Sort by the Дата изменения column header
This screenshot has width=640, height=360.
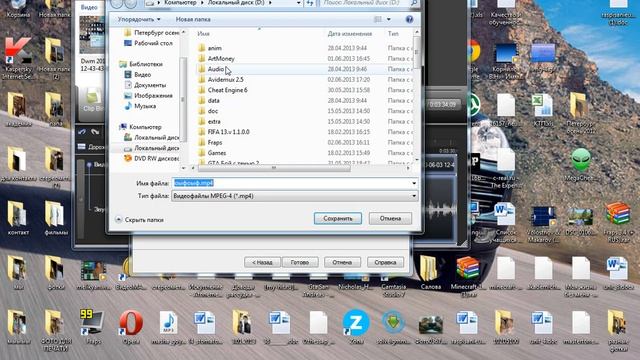pyautogui.click(x=350, y=34)
